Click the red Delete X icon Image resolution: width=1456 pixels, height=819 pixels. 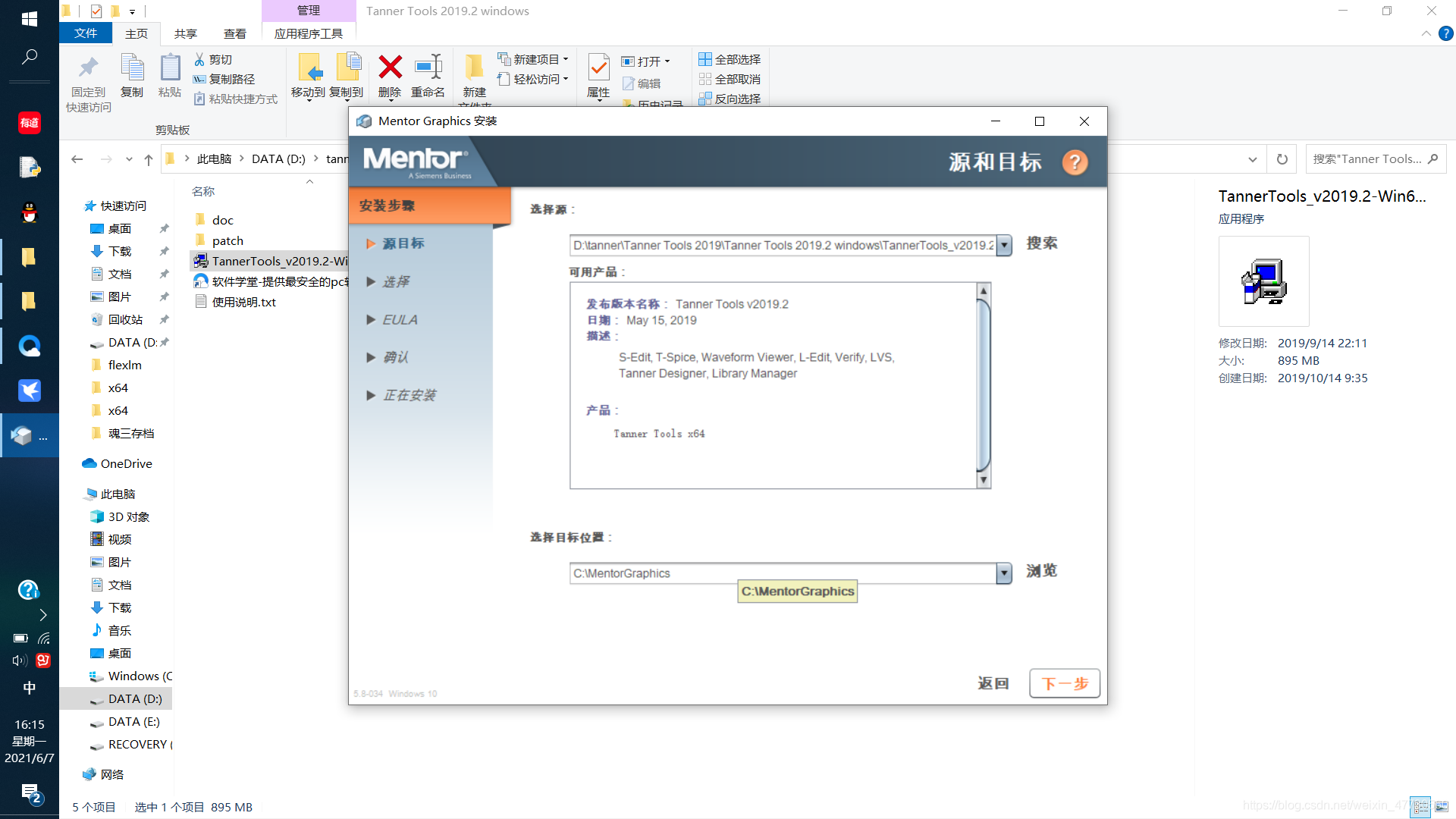390,67
